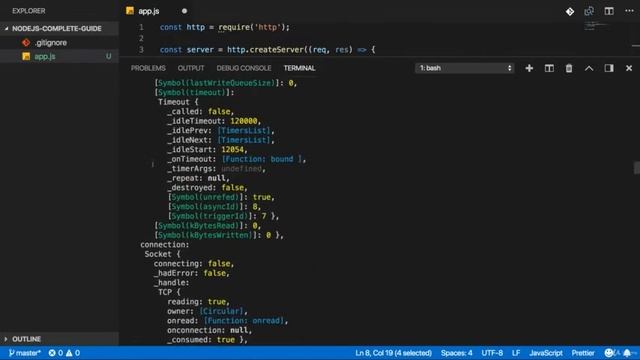
Task: Open the source control changes icon in the editor toolbar
Action: tap(570, 11)
